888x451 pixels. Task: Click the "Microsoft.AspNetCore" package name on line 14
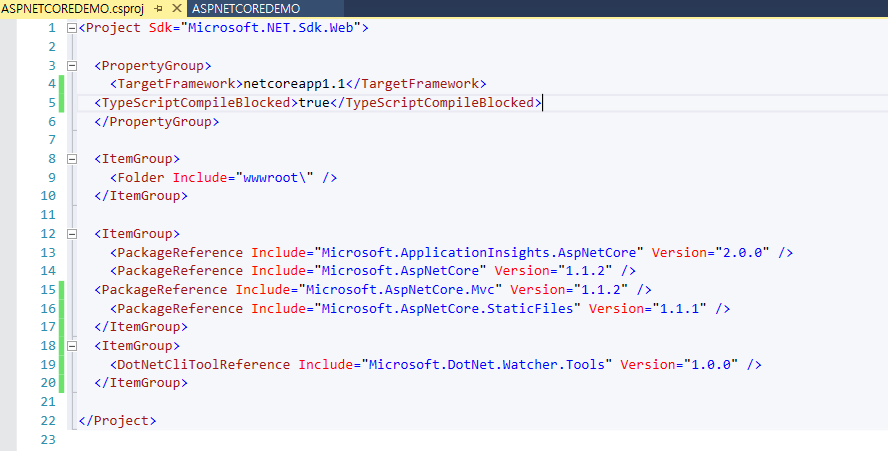(400, 271)
